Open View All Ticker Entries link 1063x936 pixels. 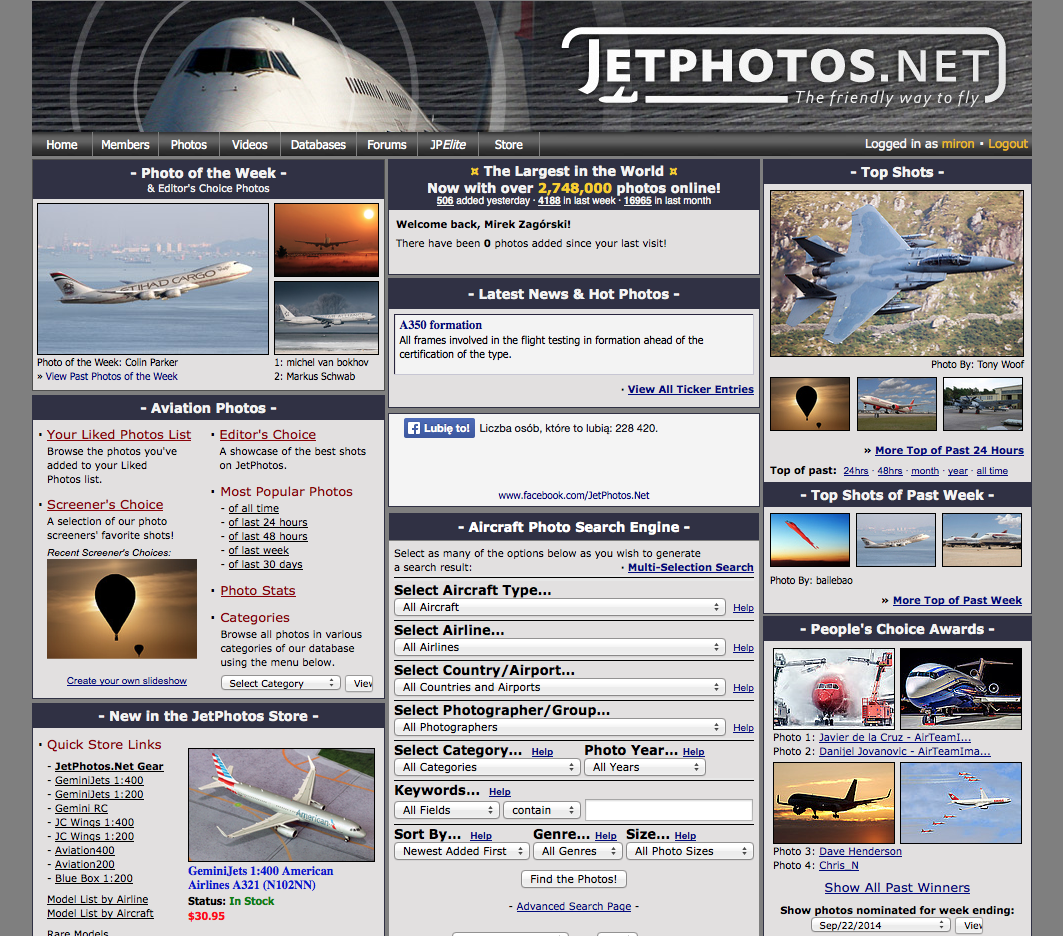690,389
